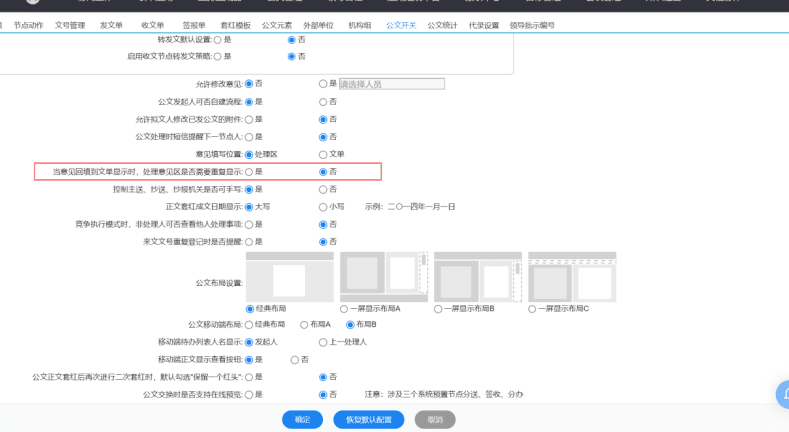Select the 一屏显示布局B radio button

coord(438,309)
